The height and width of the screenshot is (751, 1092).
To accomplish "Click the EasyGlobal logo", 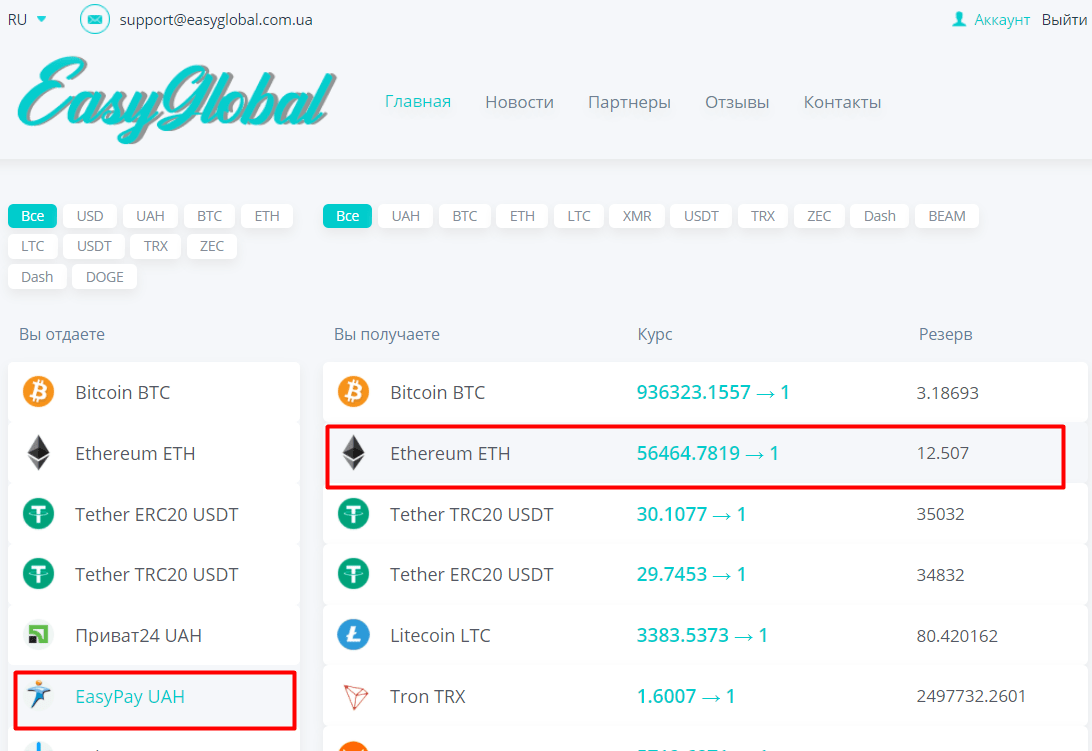I will pyautogui.click(x=177, y=100).
